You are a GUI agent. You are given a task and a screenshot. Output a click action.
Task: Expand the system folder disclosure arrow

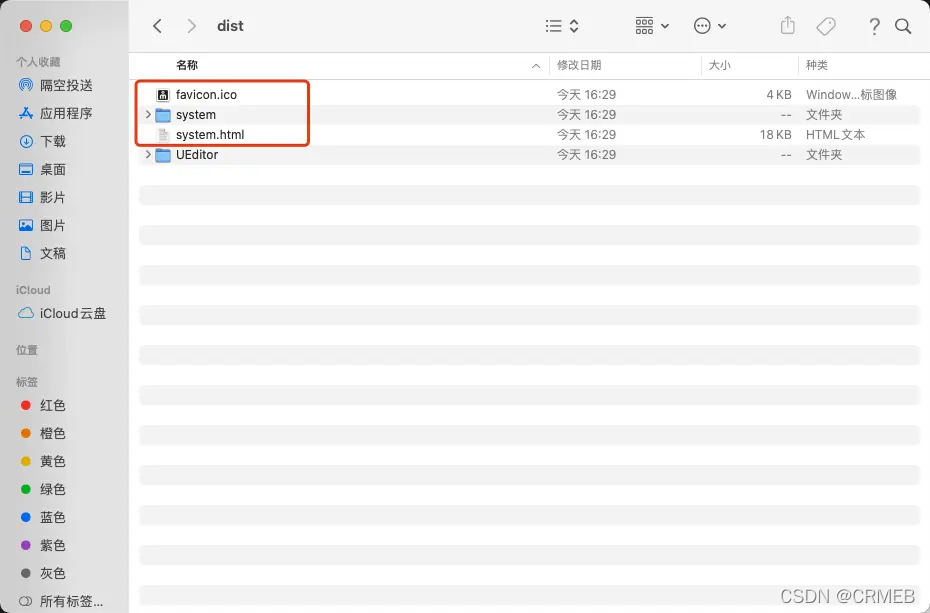[148, 114]
